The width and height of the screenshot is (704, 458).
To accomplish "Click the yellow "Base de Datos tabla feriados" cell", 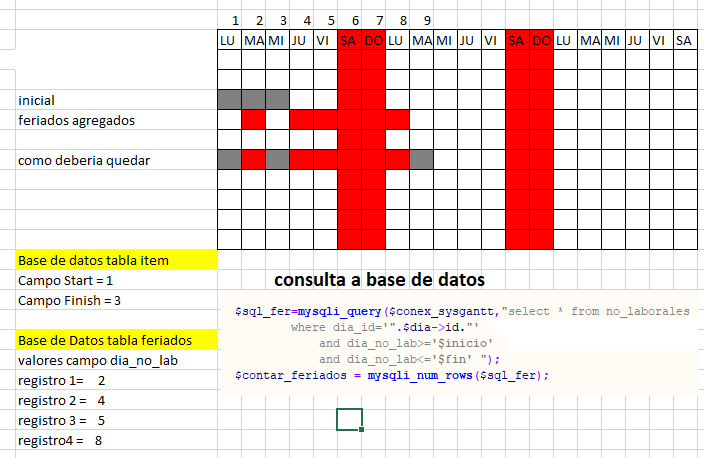I will point(116,340).
